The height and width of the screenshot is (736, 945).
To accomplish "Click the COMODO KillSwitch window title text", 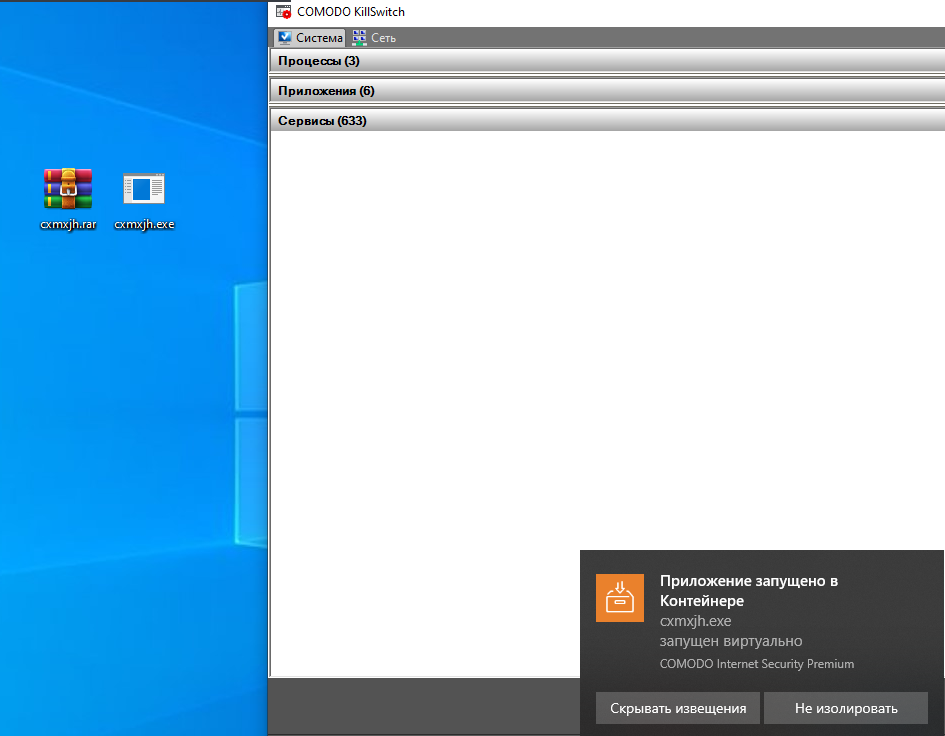I will [x=351, y=11].
